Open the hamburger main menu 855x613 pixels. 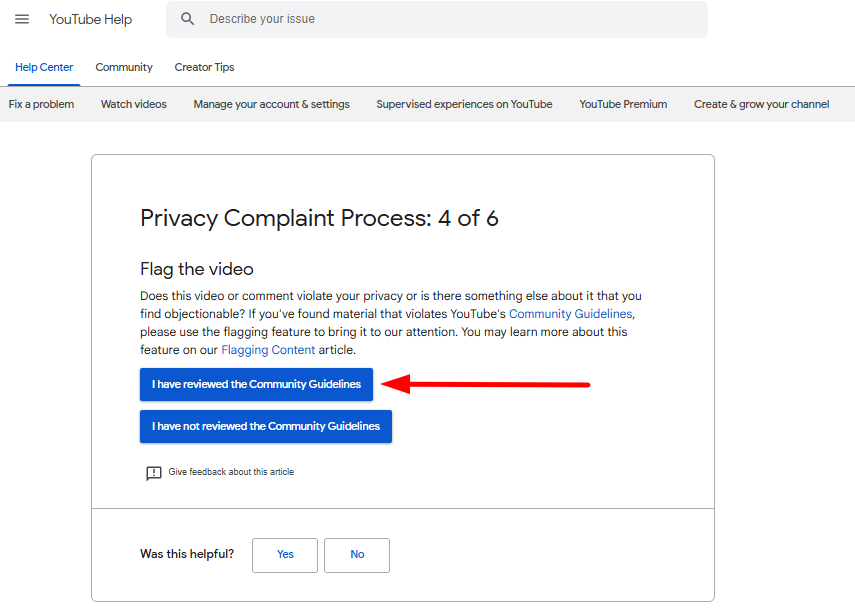pyautogui.click(x=22, y=19)
